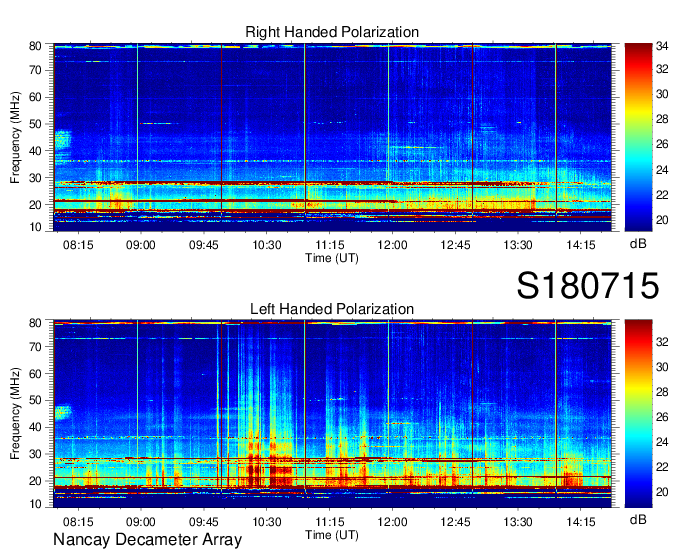Click the "Right Handed Polarization" plot title

coord(332,32)
